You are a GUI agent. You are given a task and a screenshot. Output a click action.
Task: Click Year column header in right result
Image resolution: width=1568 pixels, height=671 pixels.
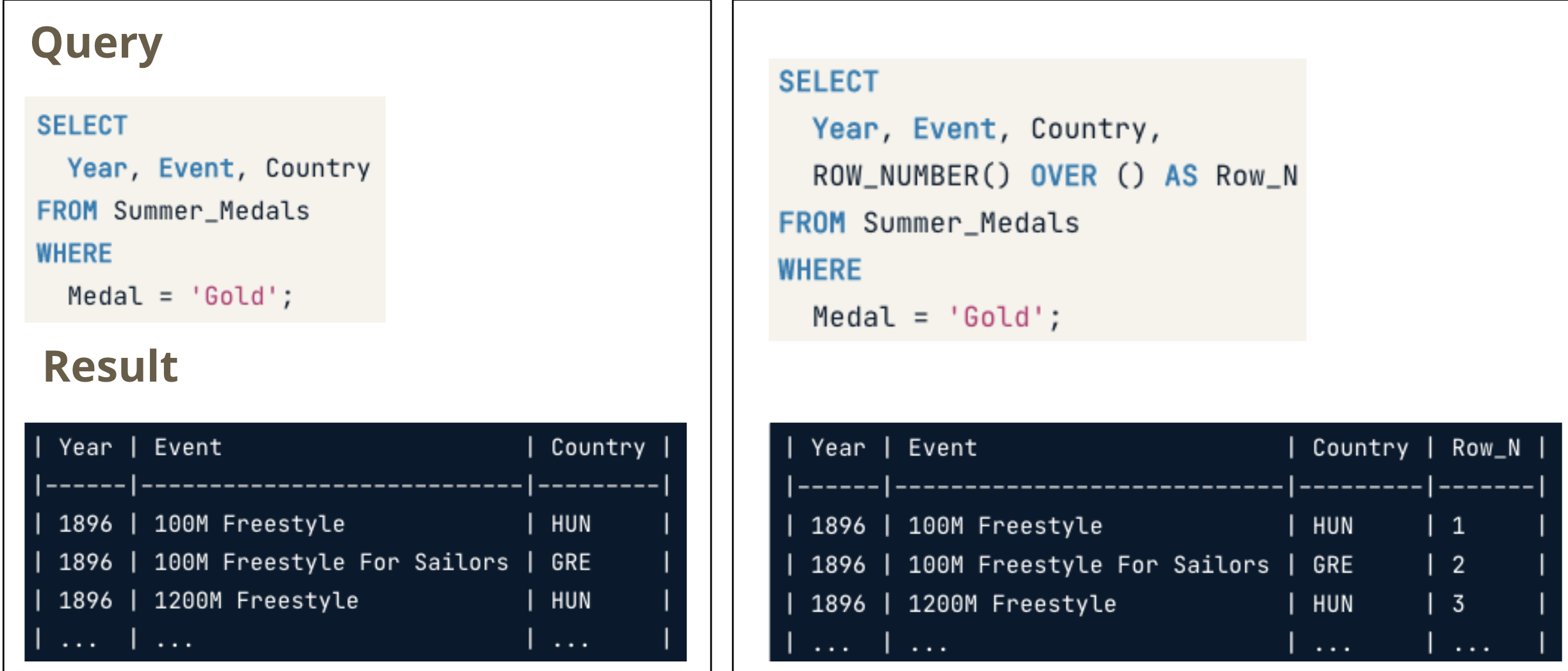[838, 448]
